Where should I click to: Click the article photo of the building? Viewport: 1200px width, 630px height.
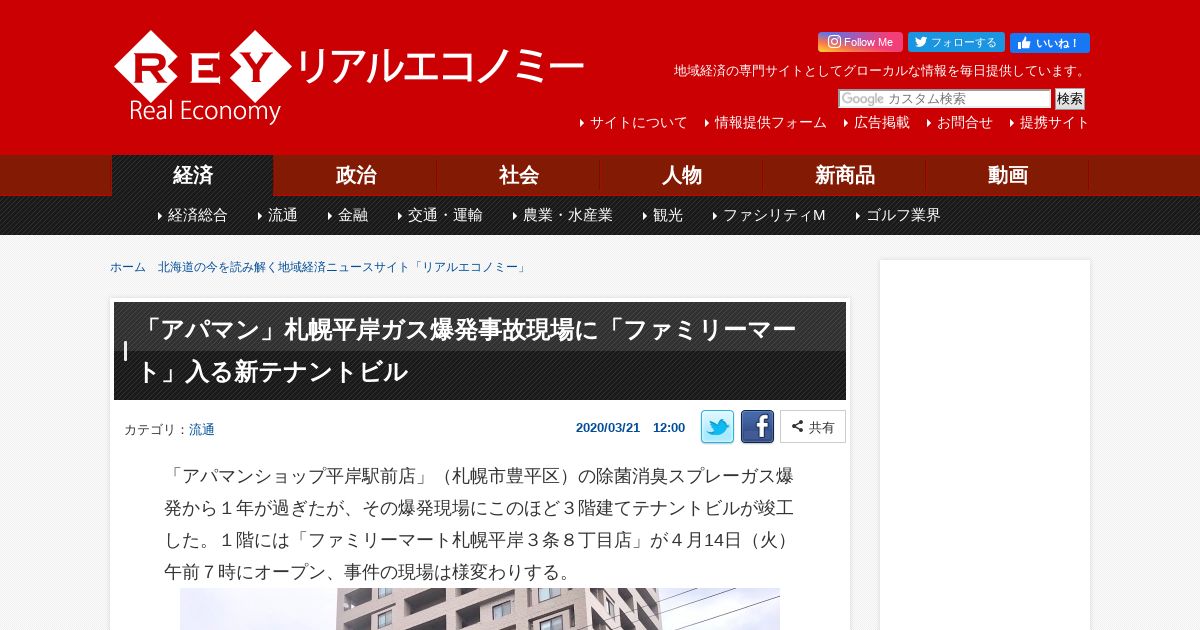480,609
